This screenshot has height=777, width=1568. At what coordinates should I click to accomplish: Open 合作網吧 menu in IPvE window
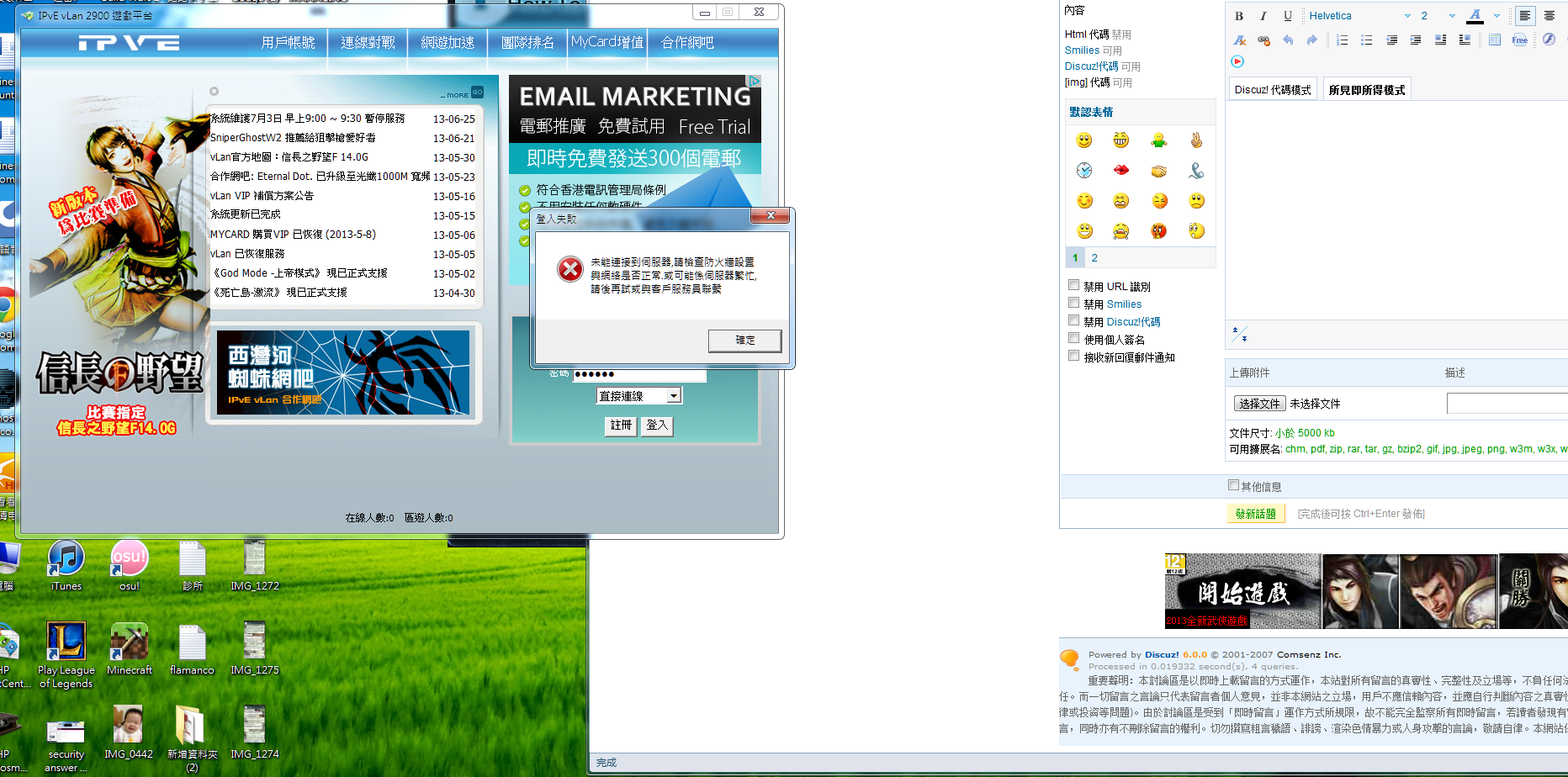point(687,43)
